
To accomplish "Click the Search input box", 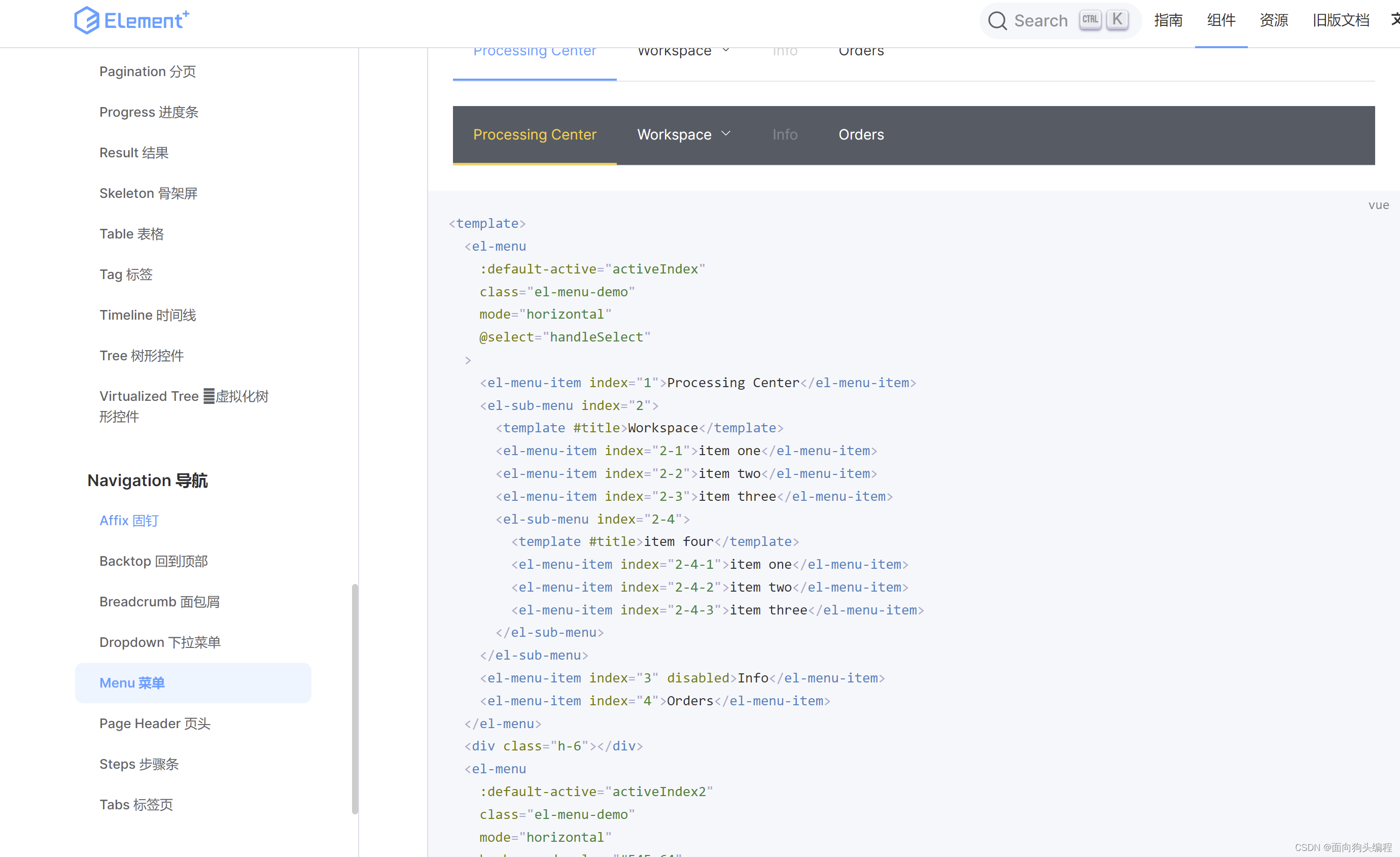I will click(x=1040, y=21).
